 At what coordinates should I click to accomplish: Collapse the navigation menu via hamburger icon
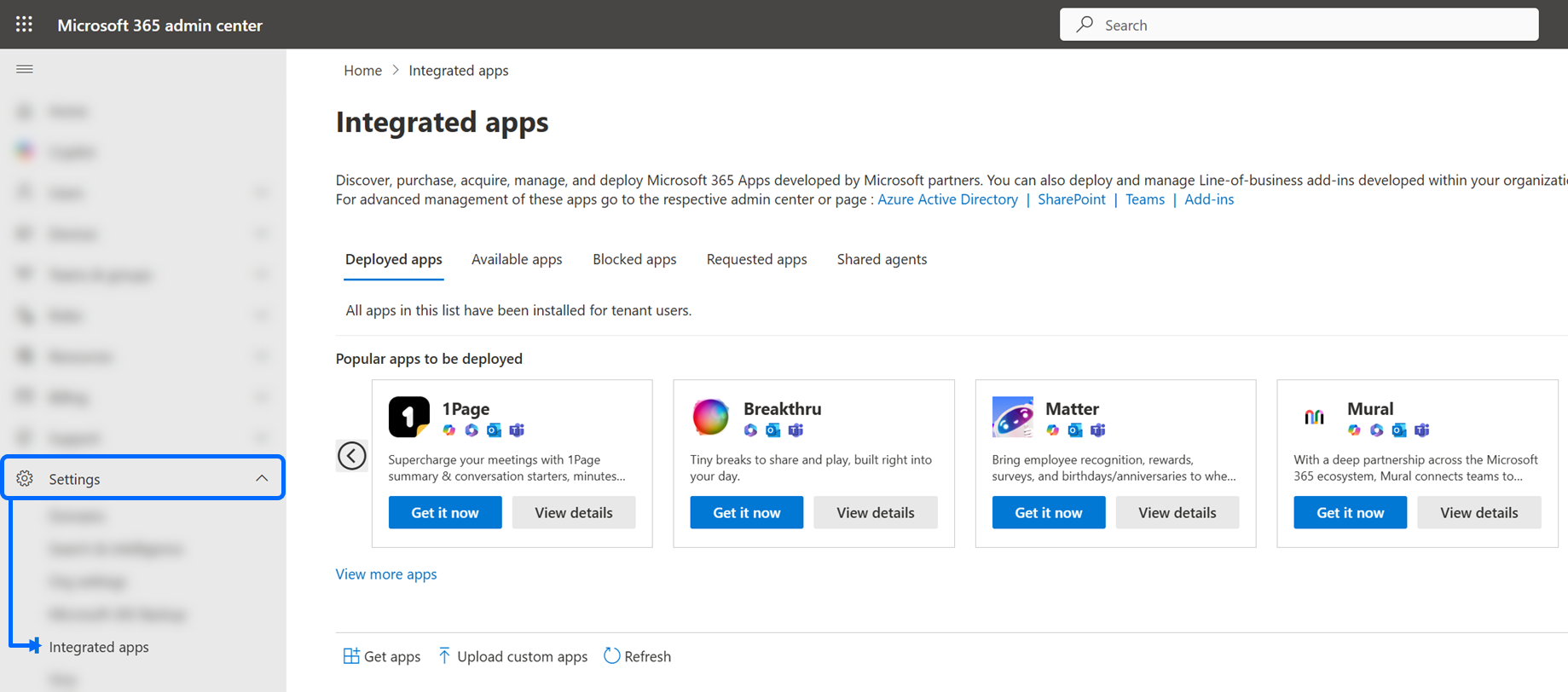tap(25, 69)
